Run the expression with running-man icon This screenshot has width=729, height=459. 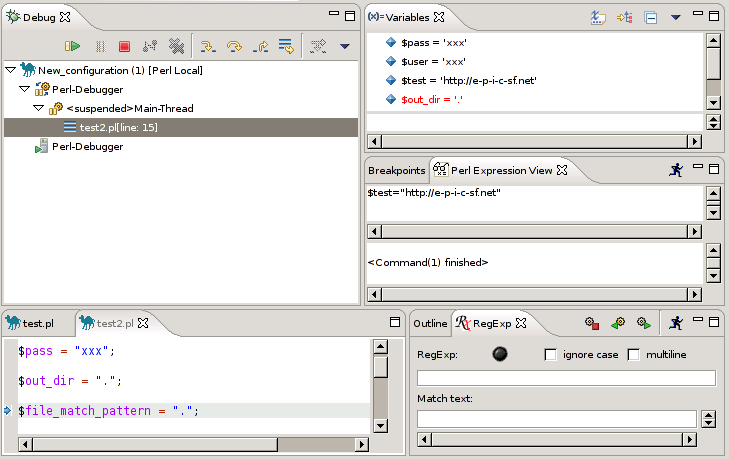pyautogui.click(x=676, y=170)
